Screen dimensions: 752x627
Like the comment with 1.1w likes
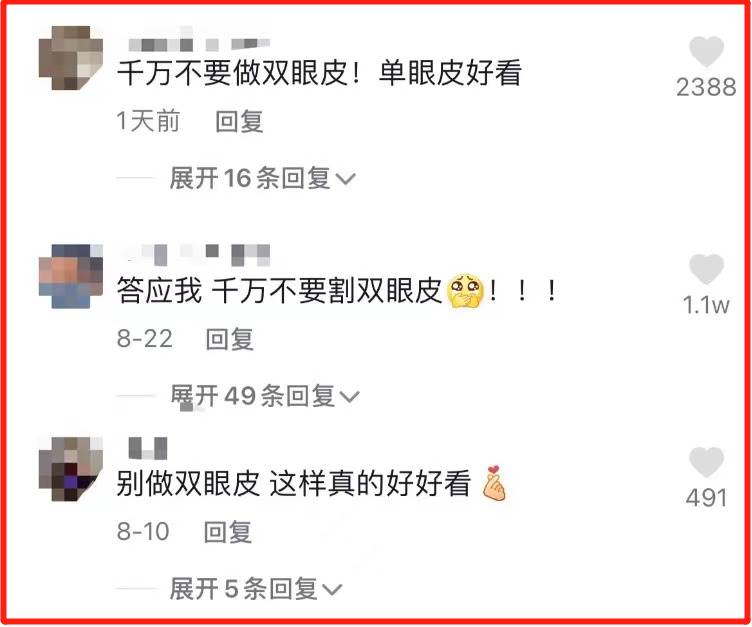tap(706, 269)
